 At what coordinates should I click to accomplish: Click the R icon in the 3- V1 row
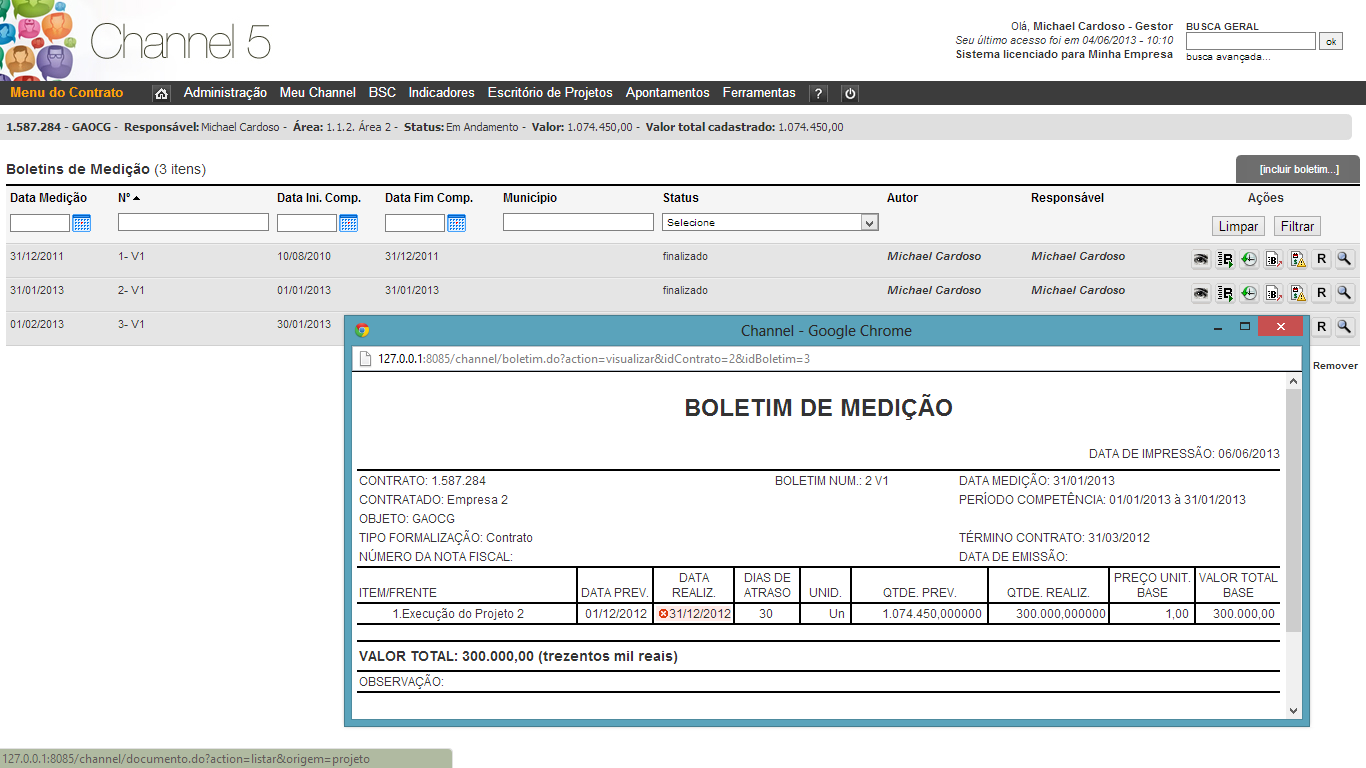1321,327
